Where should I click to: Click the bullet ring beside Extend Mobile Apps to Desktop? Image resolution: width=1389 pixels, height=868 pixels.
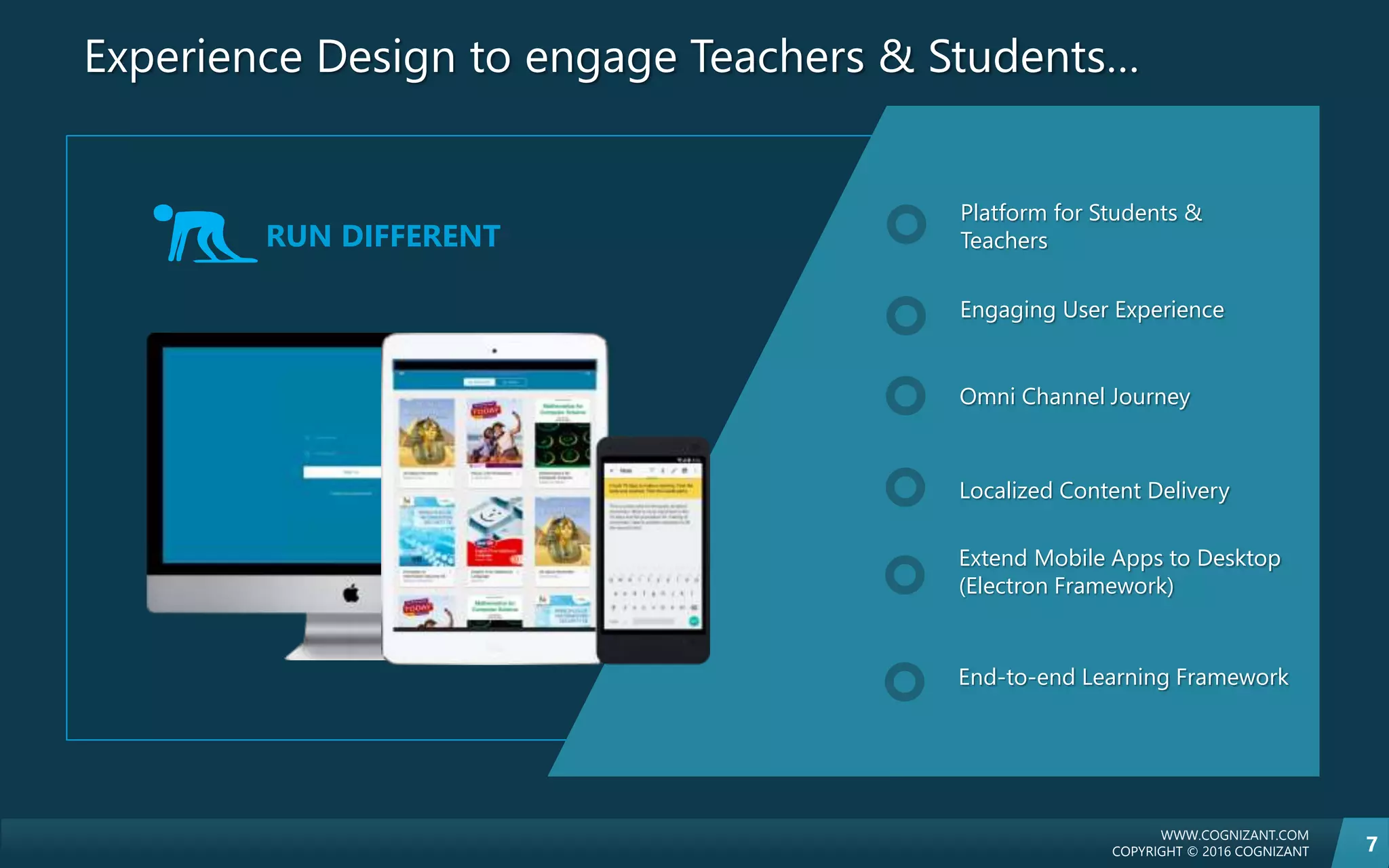[x=905, y=575]
